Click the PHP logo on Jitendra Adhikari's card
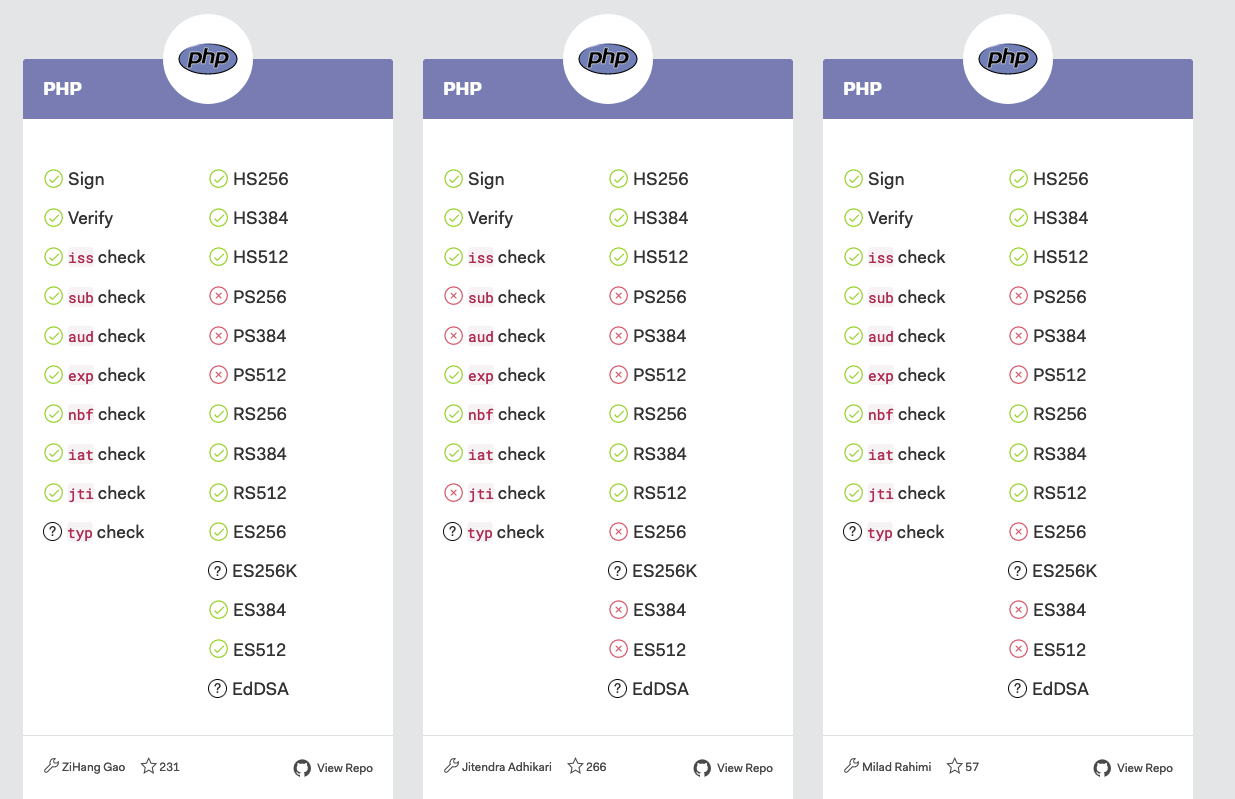The image size is (1235, 799). click(608, 59)
